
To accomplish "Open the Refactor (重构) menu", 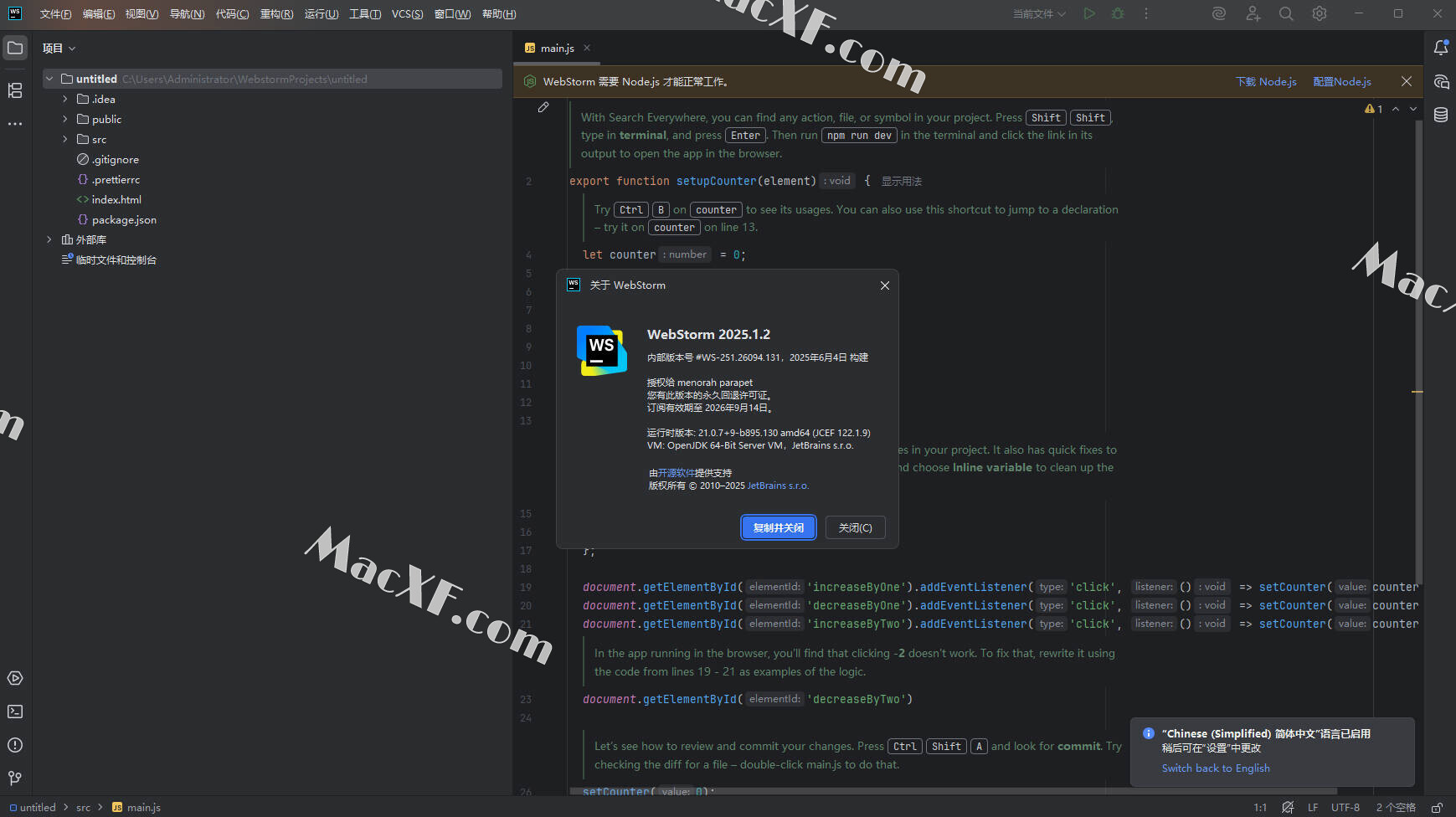I will coord(276,13).
